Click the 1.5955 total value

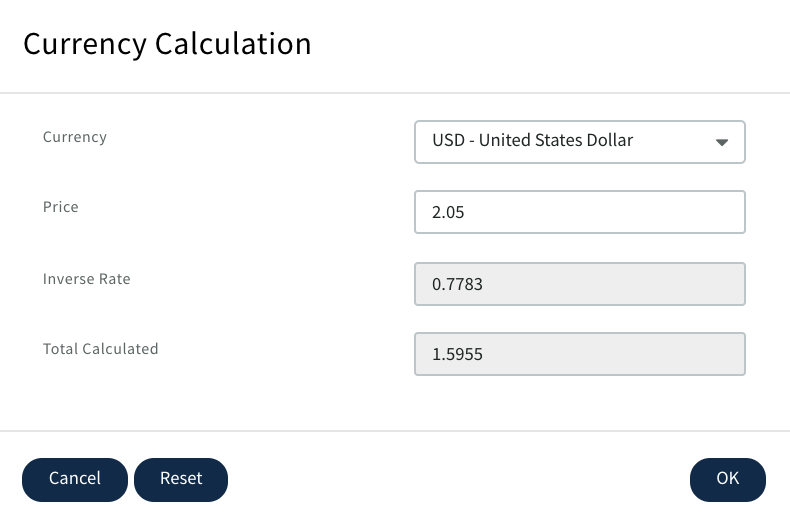pos(457,354)
